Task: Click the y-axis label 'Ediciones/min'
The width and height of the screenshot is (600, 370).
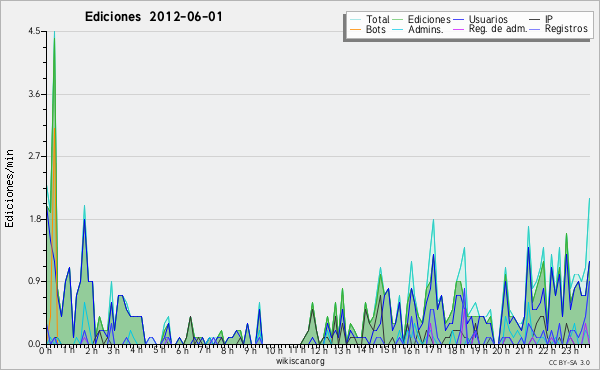Action: pyautogui.click(x=9, y=188)
